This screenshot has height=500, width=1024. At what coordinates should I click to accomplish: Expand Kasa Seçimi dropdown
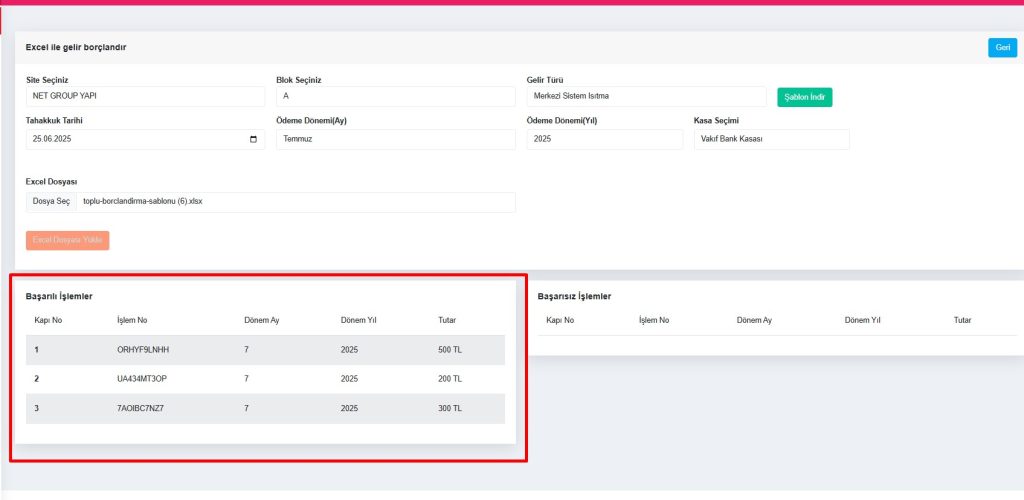pyautogui.click(x=771, y=139)
